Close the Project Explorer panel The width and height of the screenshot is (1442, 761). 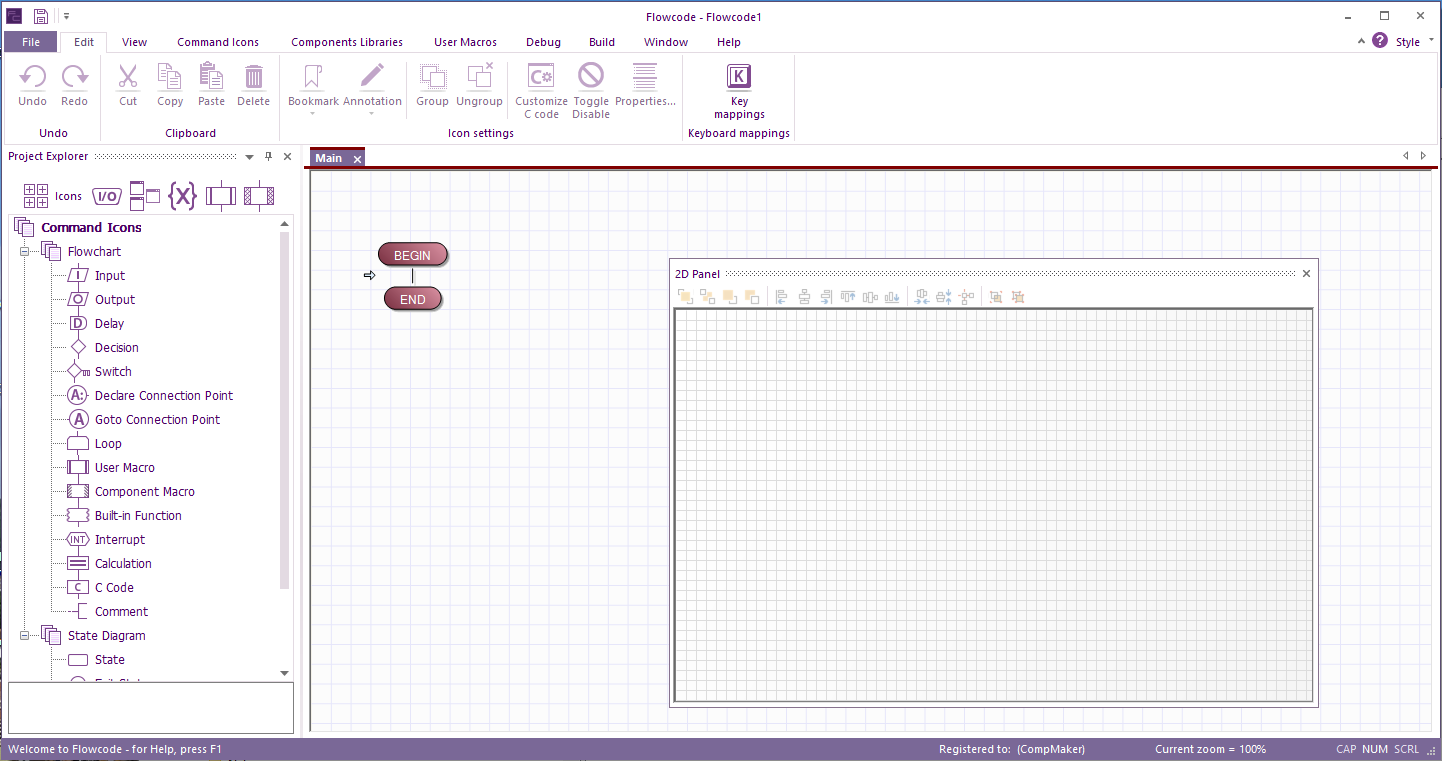pyautogui.click(x=287, y=157)
